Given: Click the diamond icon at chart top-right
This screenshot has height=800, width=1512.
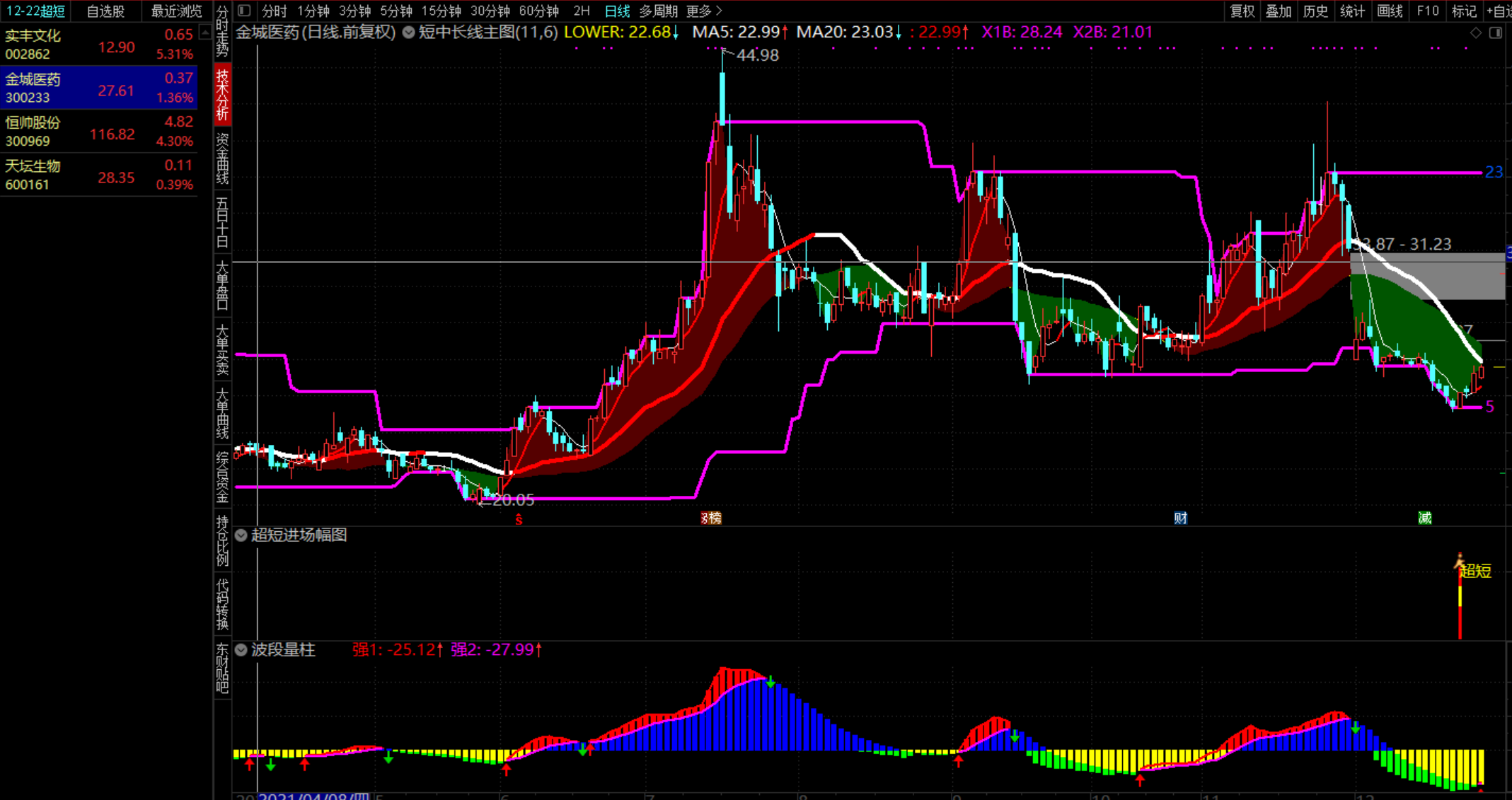Looking at the screenshot, I should coord(1475,33).
